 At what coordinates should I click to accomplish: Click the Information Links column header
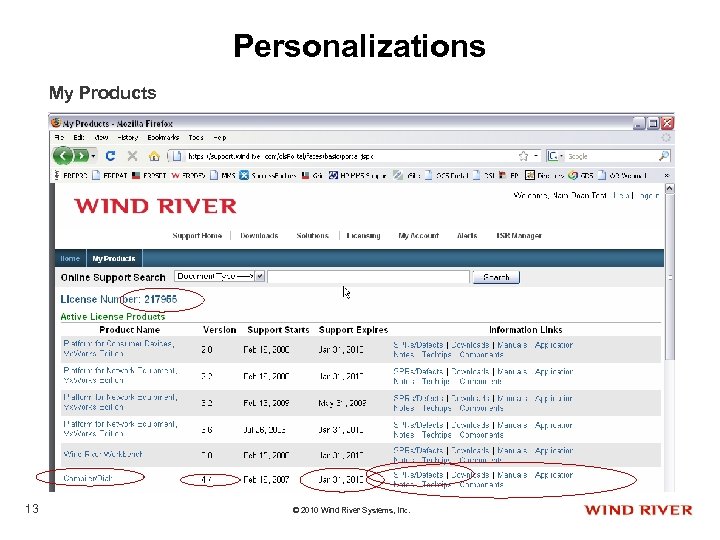(525, 330)
